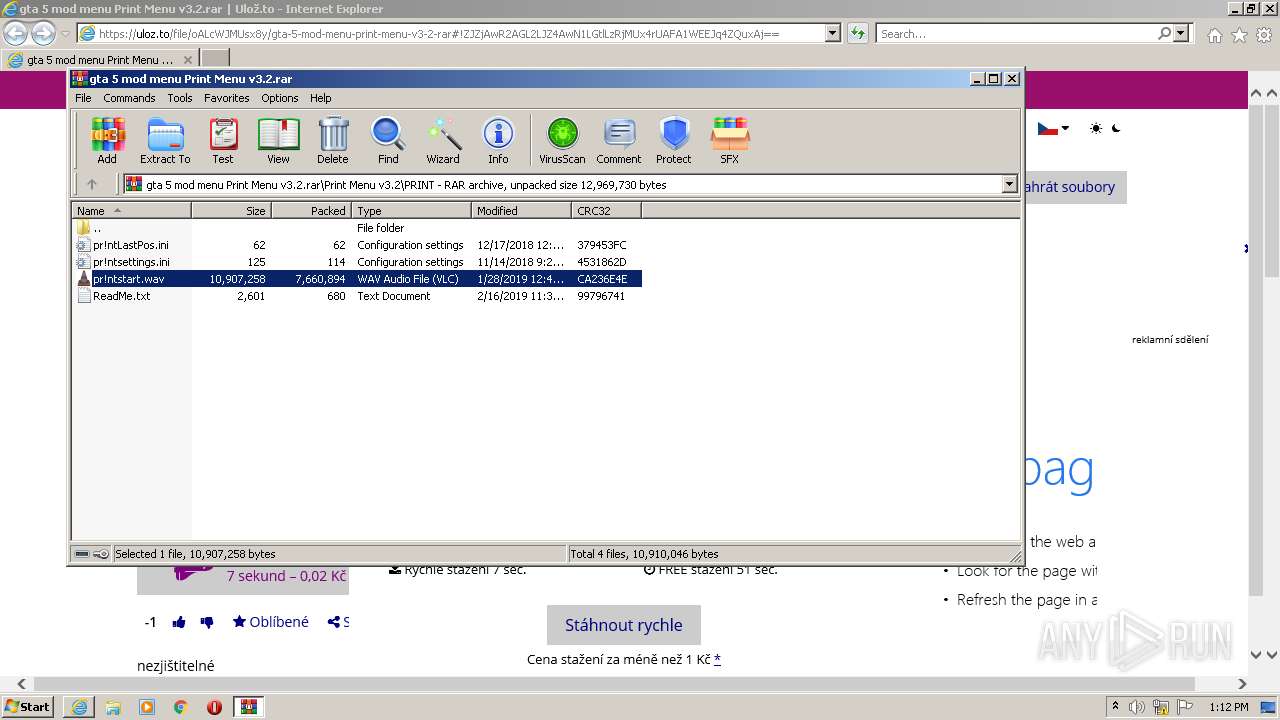Click the Stáhnout rychle button
This screenshot has height=720, width=1280.
point(623,625)
